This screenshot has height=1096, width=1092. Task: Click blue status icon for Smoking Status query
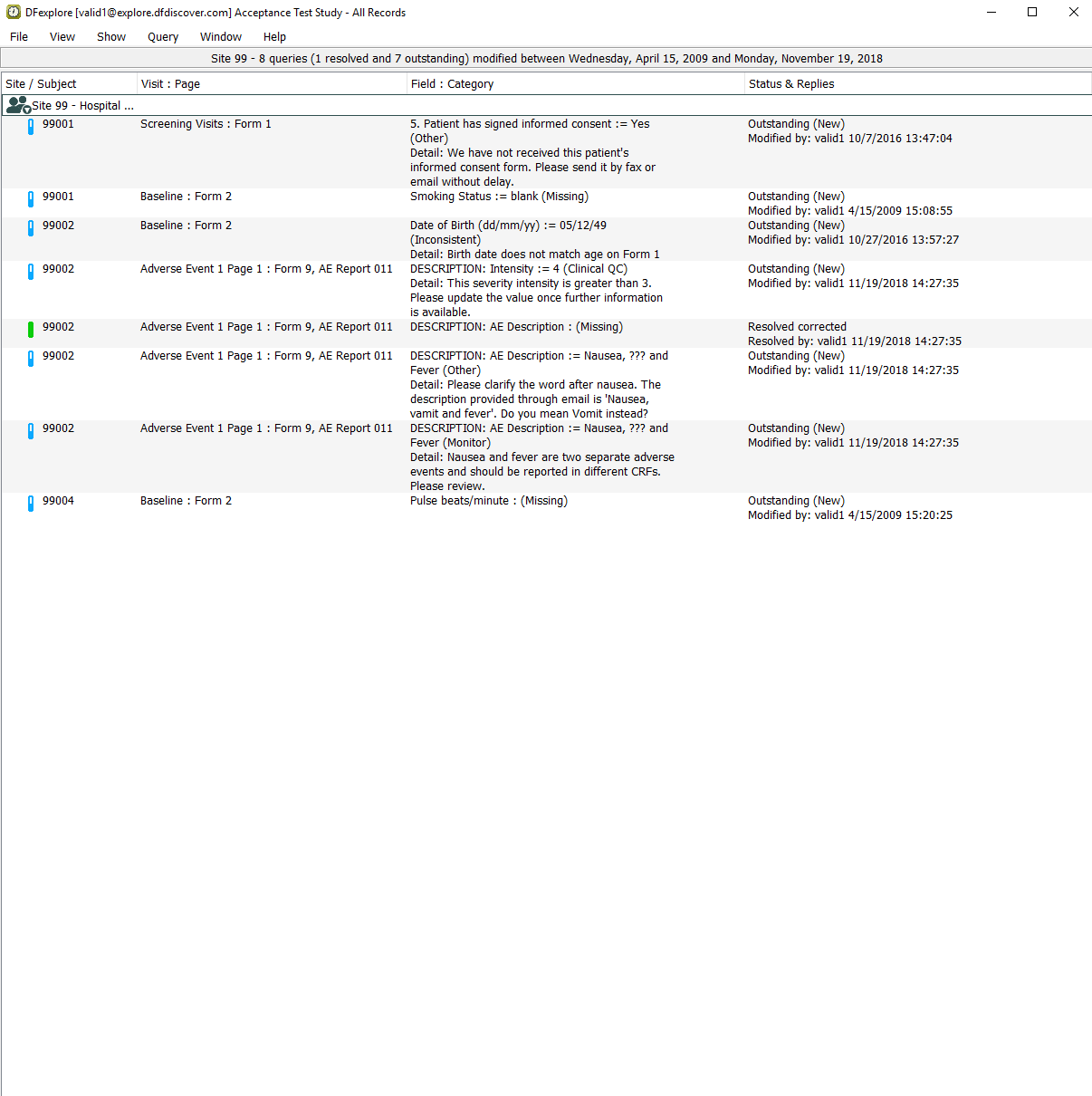pos(31,199)
